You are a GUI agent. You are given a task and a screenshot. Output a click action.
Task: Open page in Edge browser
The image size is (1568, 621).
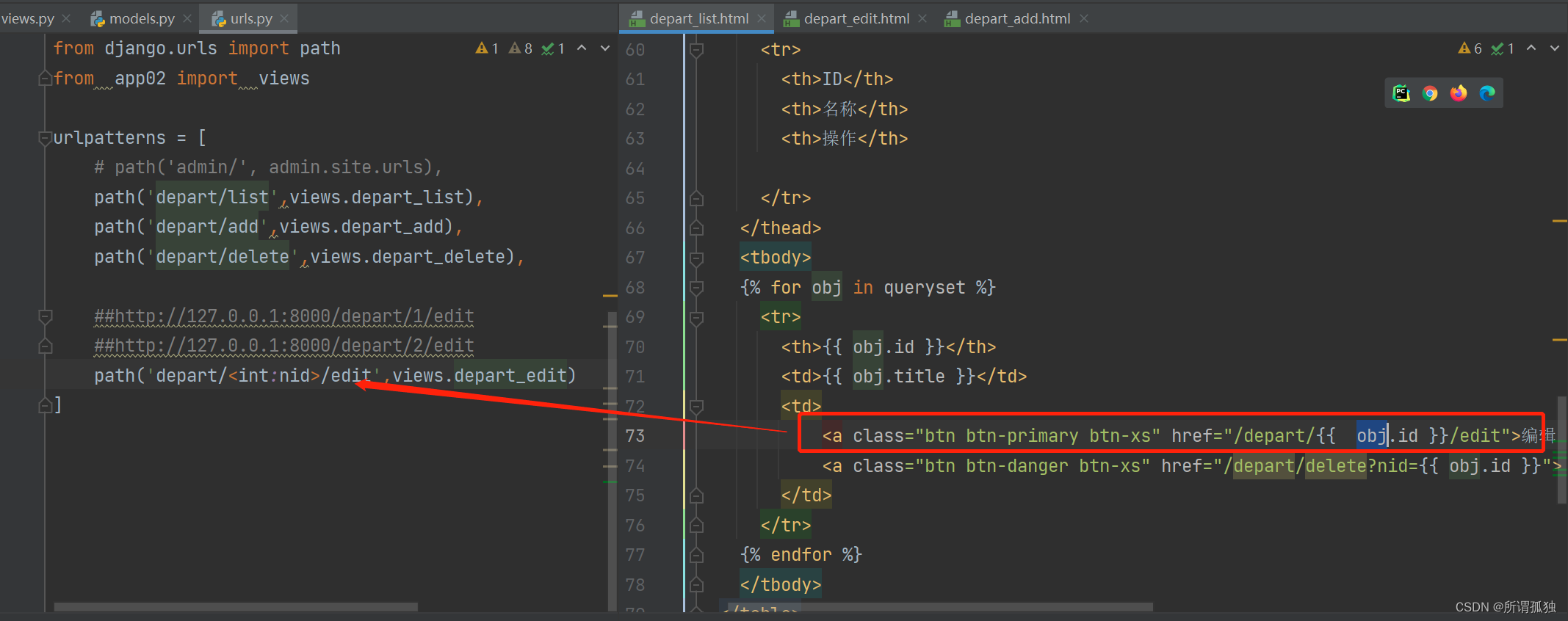tap(1487, 93)
